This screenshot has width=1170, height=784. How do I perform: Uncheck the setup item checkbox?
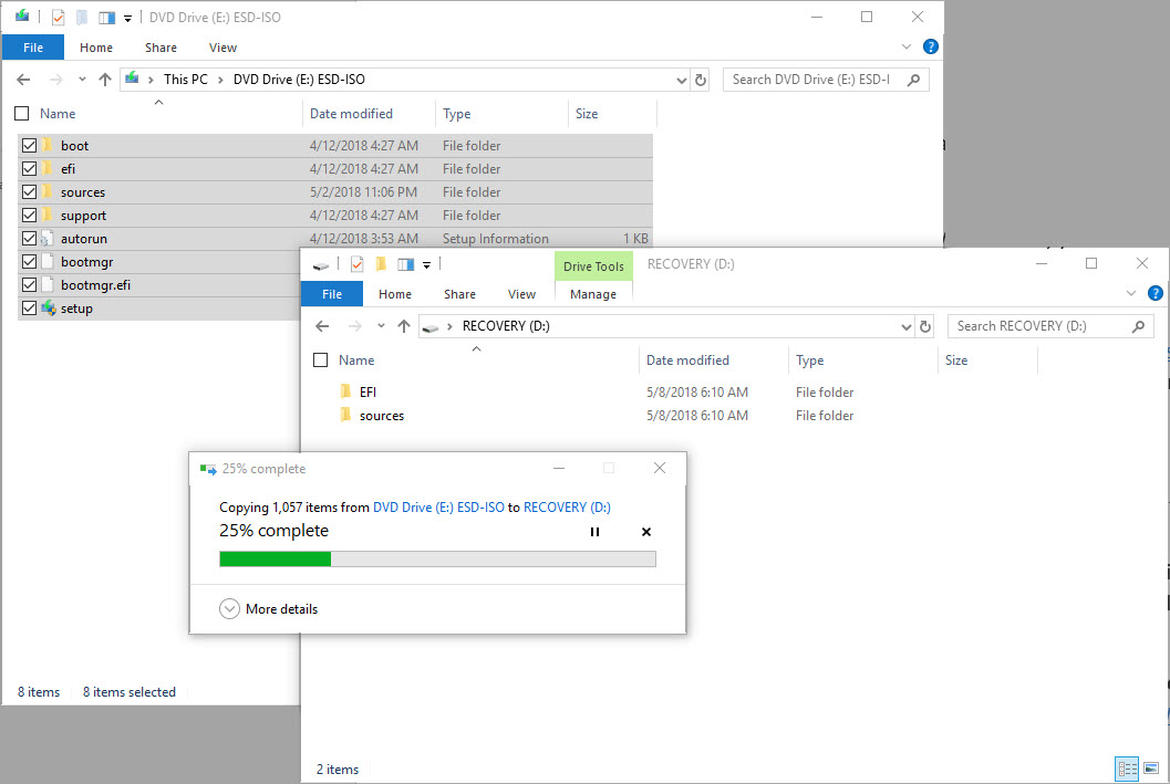point(29,308)
